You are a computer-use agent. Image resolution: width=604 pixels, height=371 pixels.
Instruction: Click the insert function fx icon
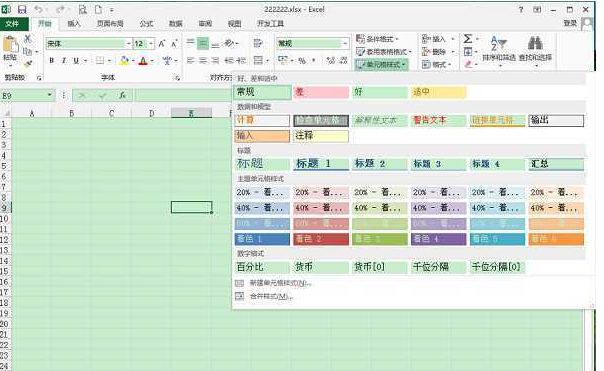pos(122,95)
